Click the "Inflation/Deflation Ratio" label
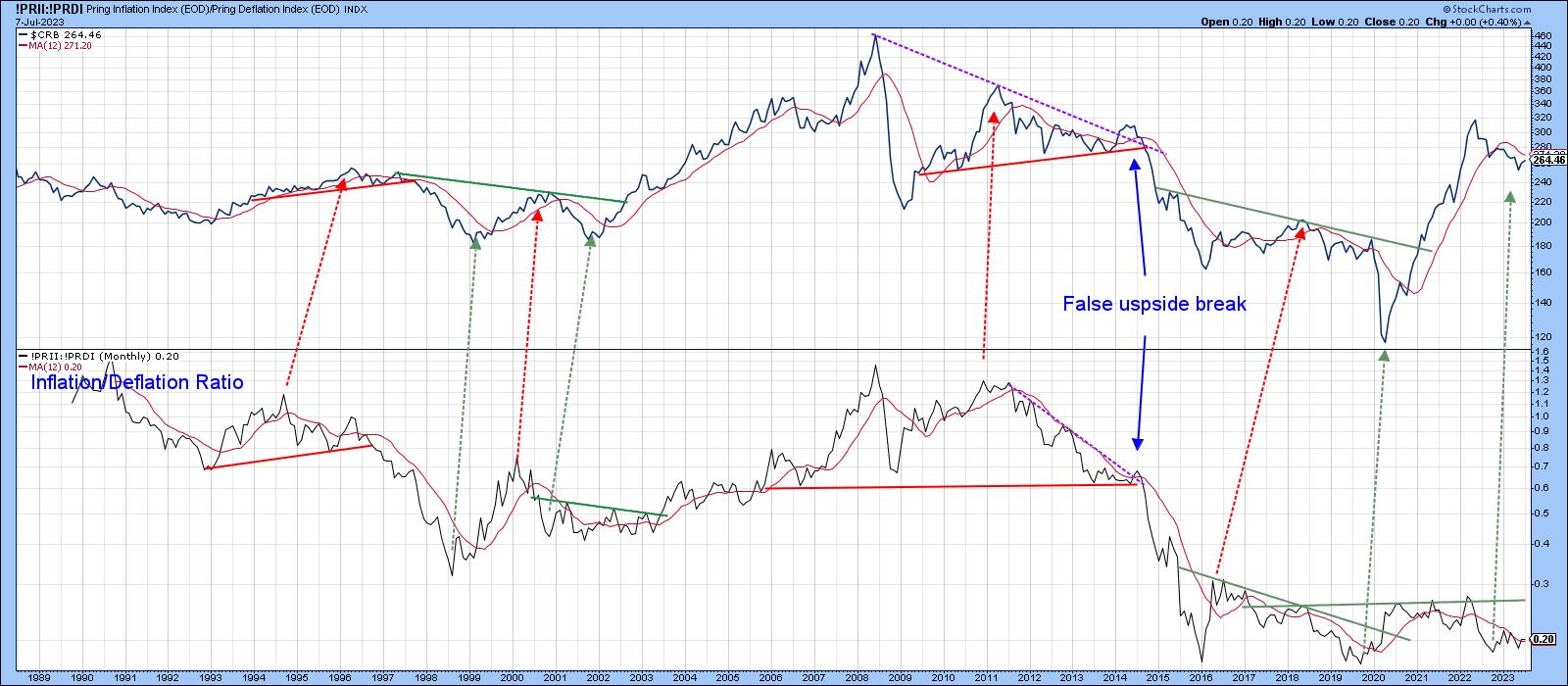 click(136, 383)
